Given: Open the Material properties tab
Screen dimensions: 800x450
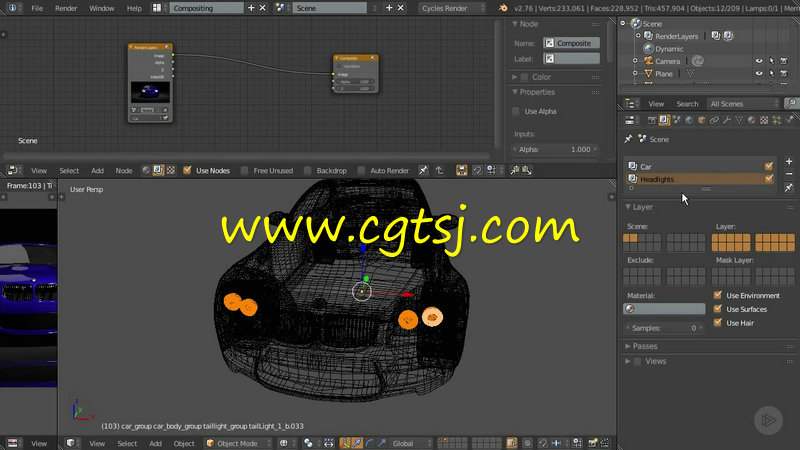Looking at the screenshot, I should point(752,120).
